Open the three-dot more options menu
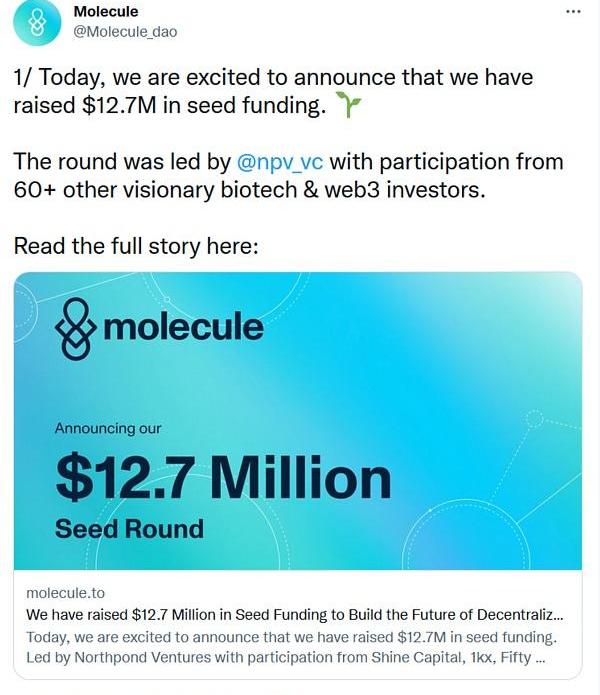The width and height of the screenshot is (600, 695). tap(573, 11)
